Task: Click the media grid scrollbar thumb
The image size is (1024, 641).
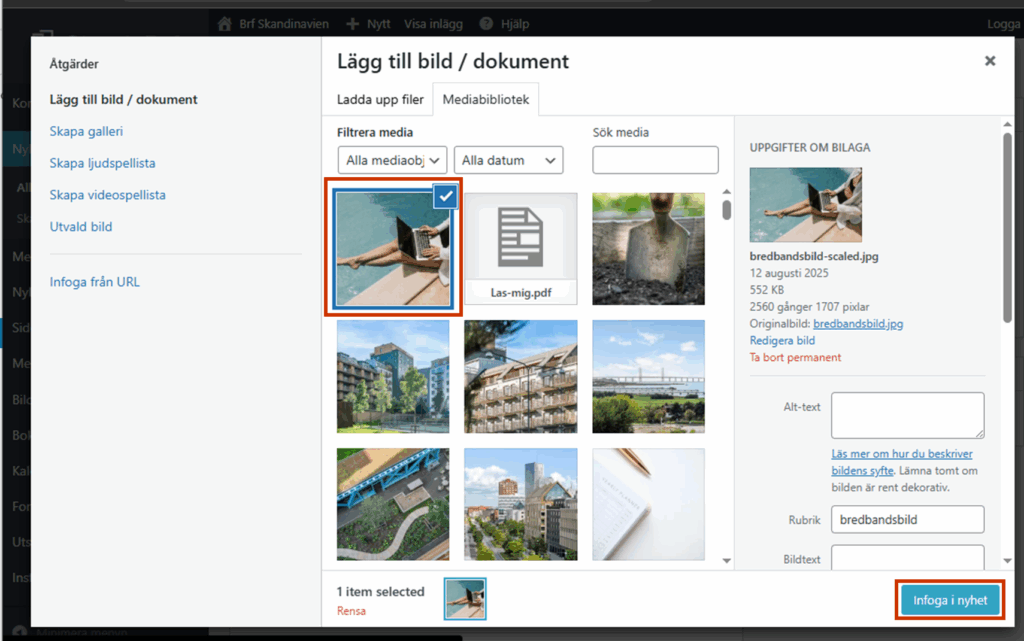Action: 727,210
